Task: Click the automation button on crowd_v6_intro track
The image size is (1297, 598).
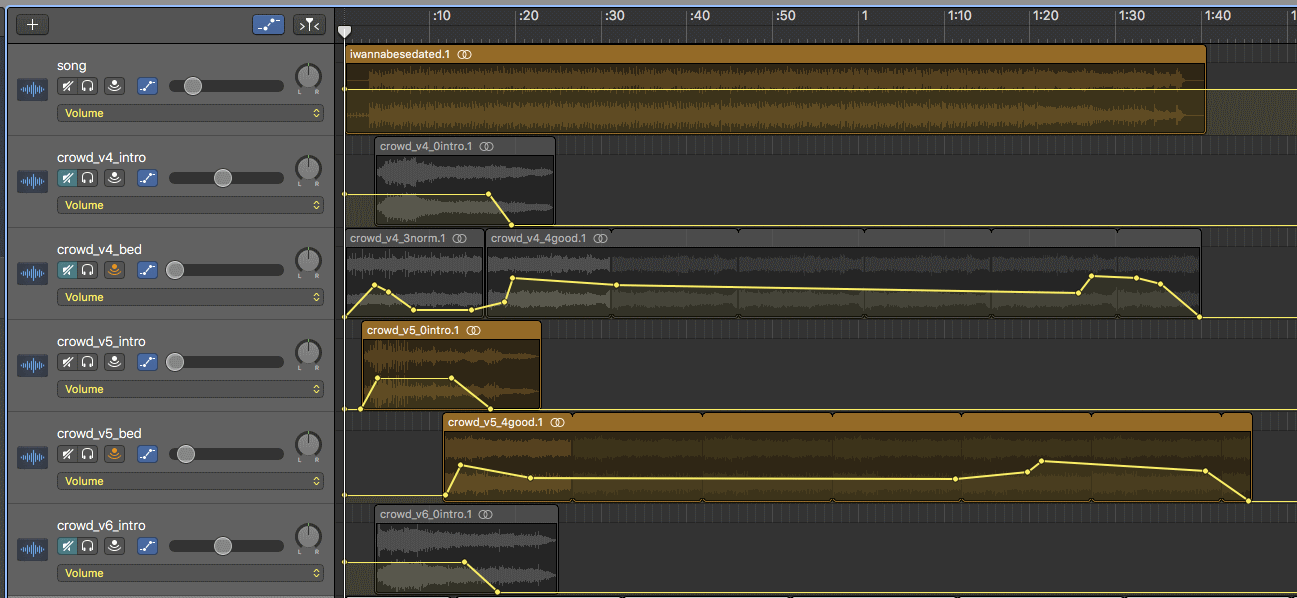Action: [x=147, y=546]
